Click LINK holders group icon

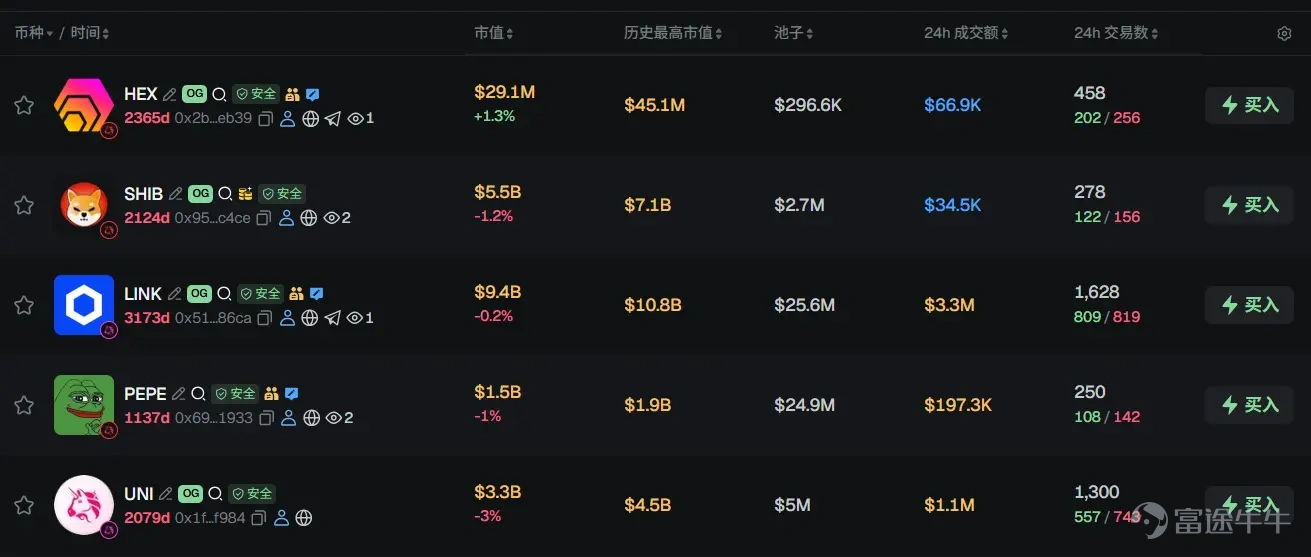[x=296, y=294]
